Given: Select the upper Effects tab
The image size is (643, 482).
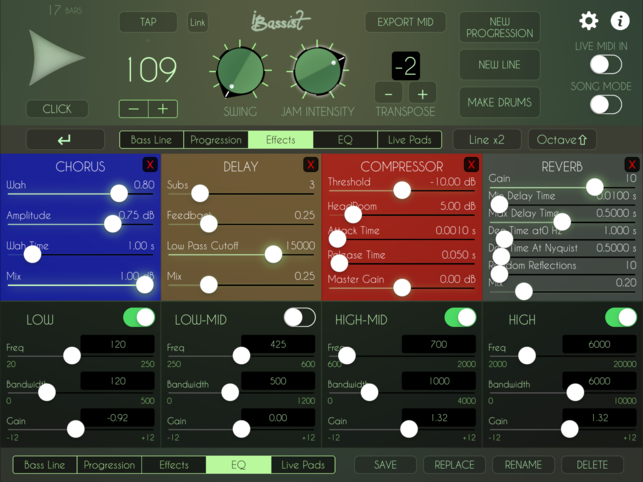Looking at the screenshot, I should (280, 140).
